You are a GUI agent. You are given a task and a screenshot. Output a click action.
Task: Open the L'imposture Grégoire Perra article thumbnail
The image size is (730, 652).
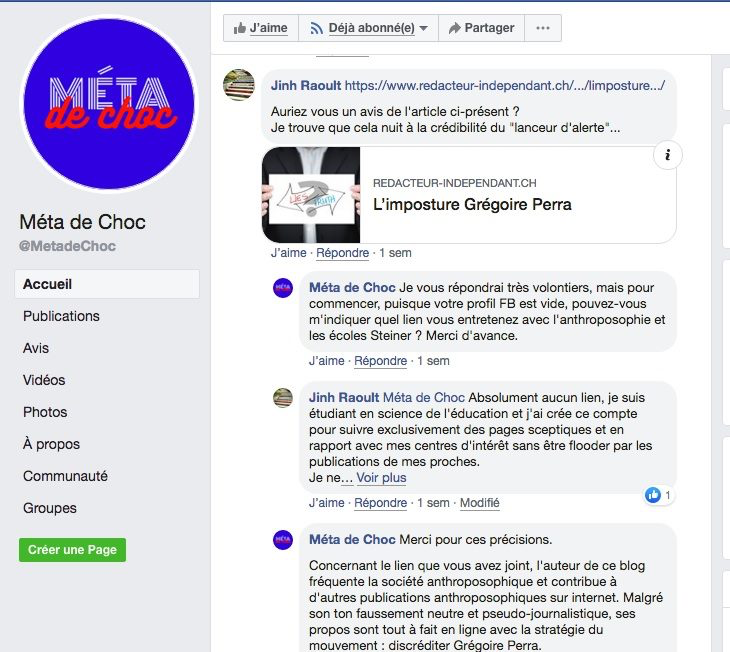click(x=311, y=195)
